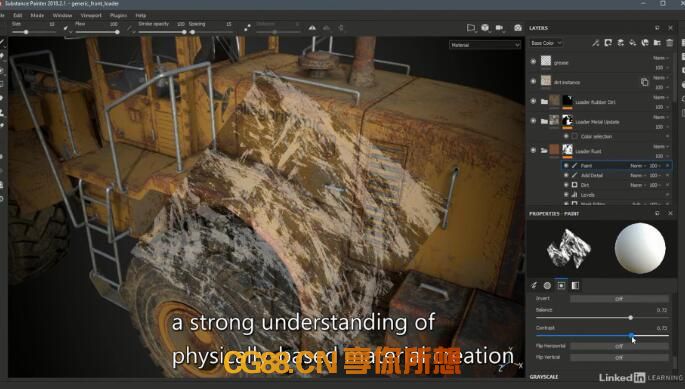Screen dimensions: 685x389
Task: Click the add paint layer icon
Action: pyautogui.click(x=620, y=43)
